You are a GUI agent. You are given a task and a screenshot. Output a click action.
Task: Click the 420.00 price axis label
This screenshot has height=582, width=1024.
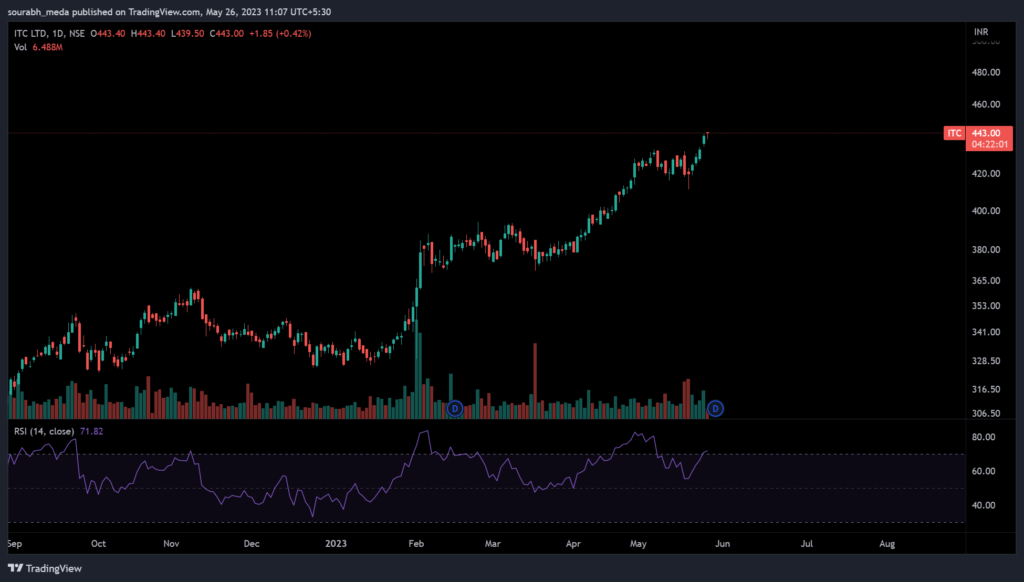pos(986,174)
